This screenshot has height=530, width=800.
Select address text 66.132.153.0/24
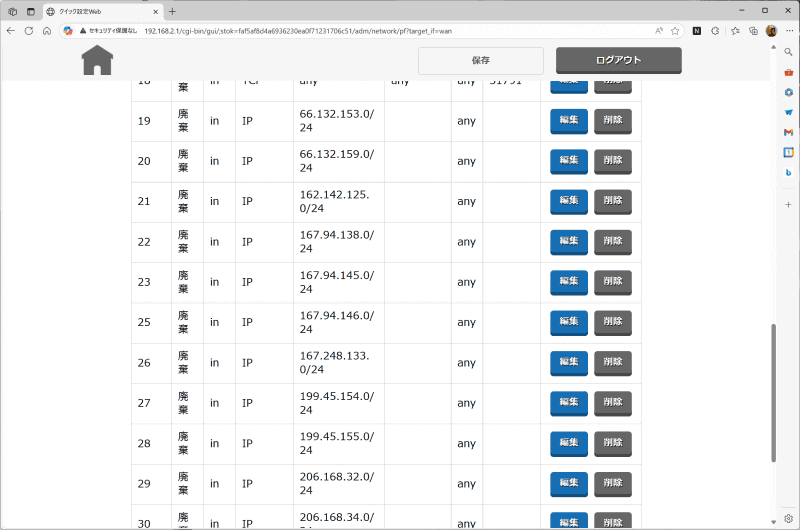(x=337, y=121)
